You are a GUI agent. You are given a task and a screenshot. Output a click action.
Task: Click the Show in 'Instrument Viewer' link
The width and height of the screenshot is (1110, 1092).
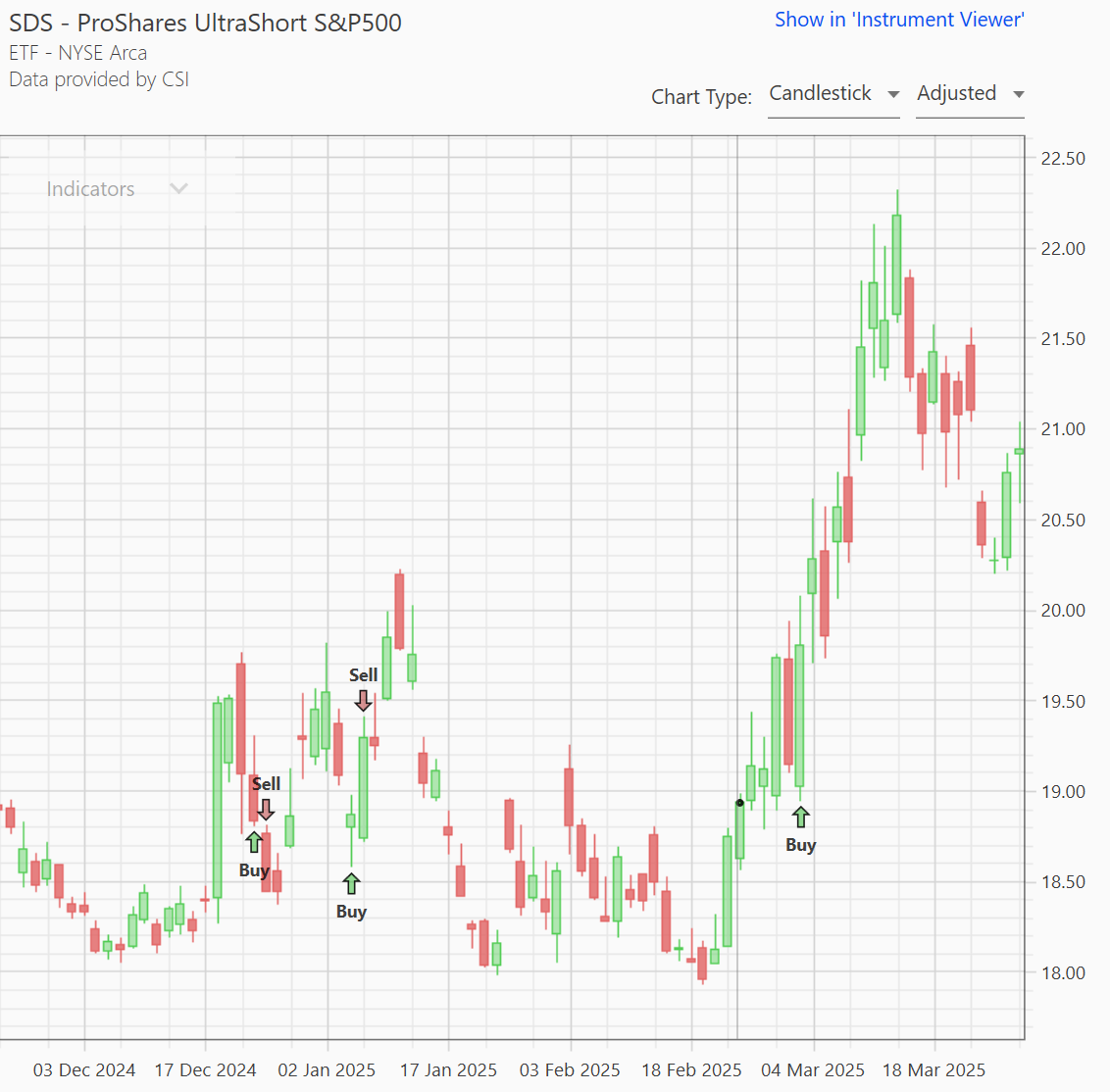pyautogui.click(x=899, y=20)
